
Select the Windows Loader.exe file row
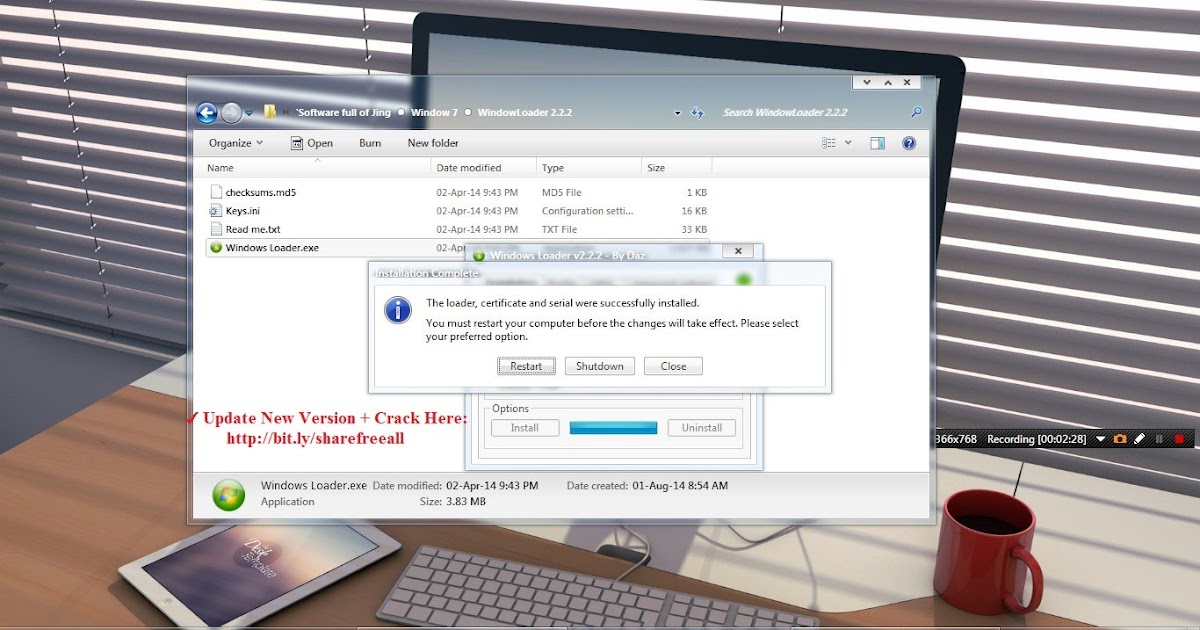457,247
